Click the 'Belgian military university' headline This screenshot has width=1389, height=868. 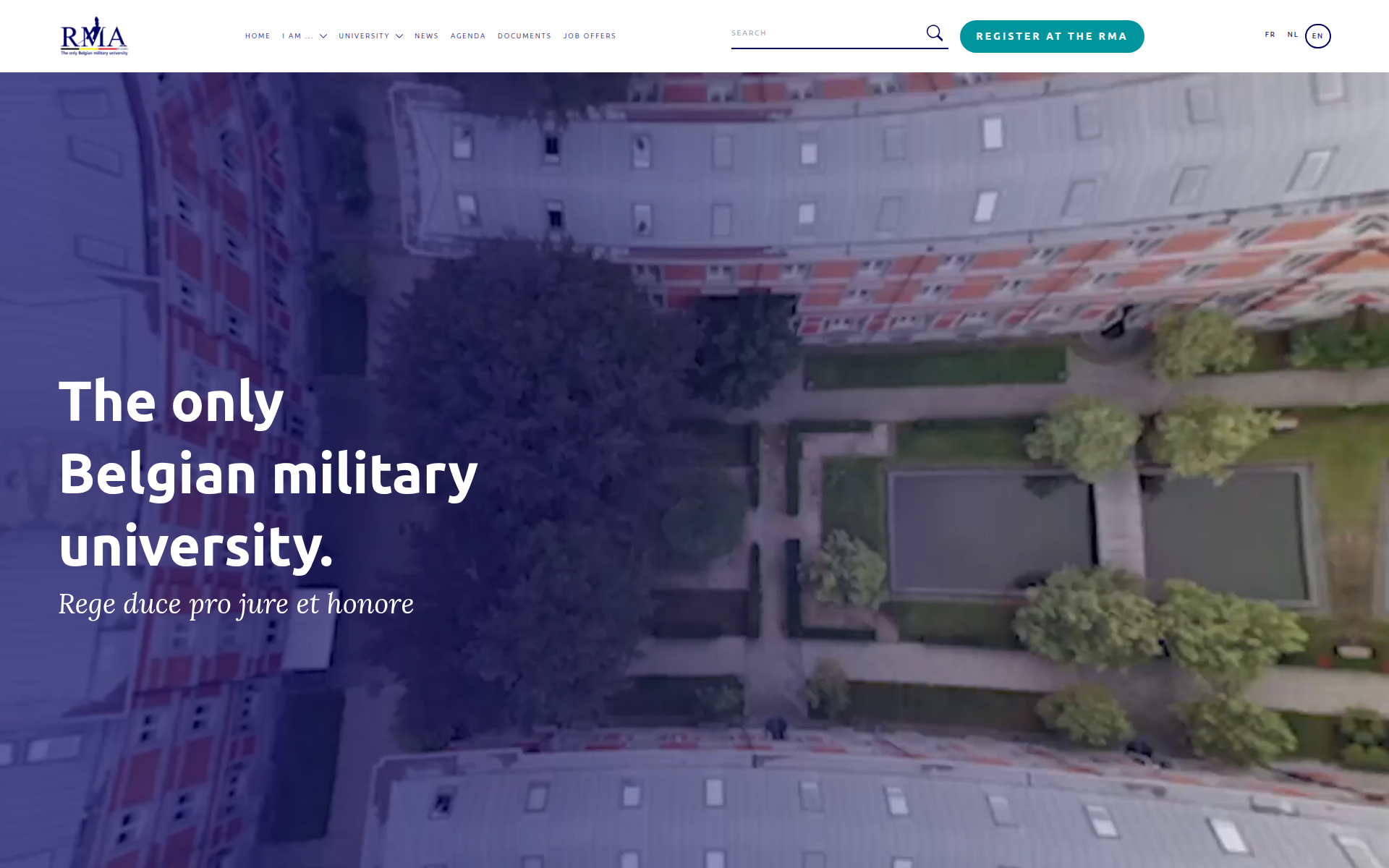pyautogui.click(x=268, y=474)
